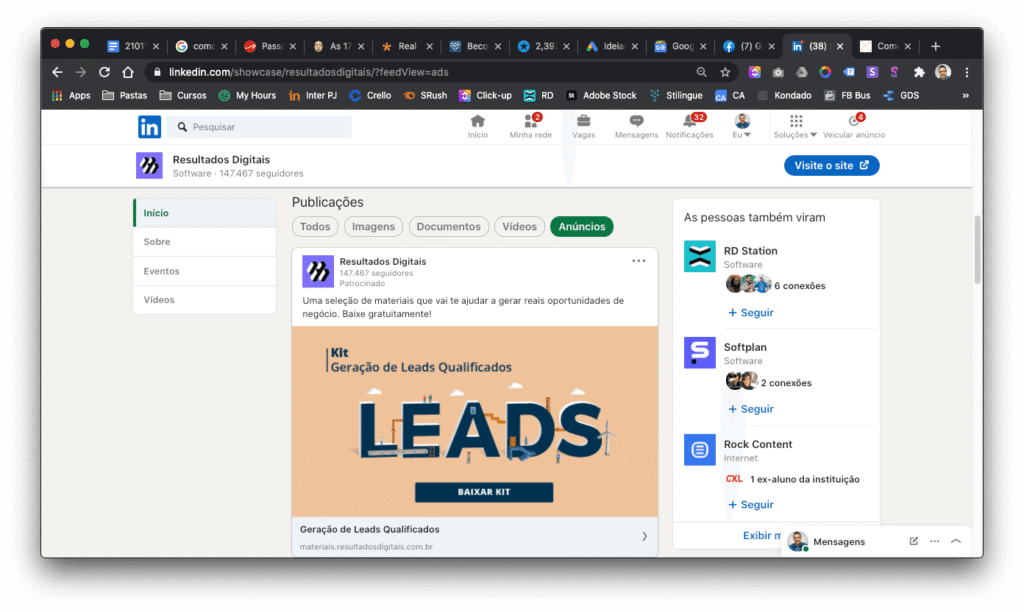Open post options three-dot menu

(x=638, y=261)
